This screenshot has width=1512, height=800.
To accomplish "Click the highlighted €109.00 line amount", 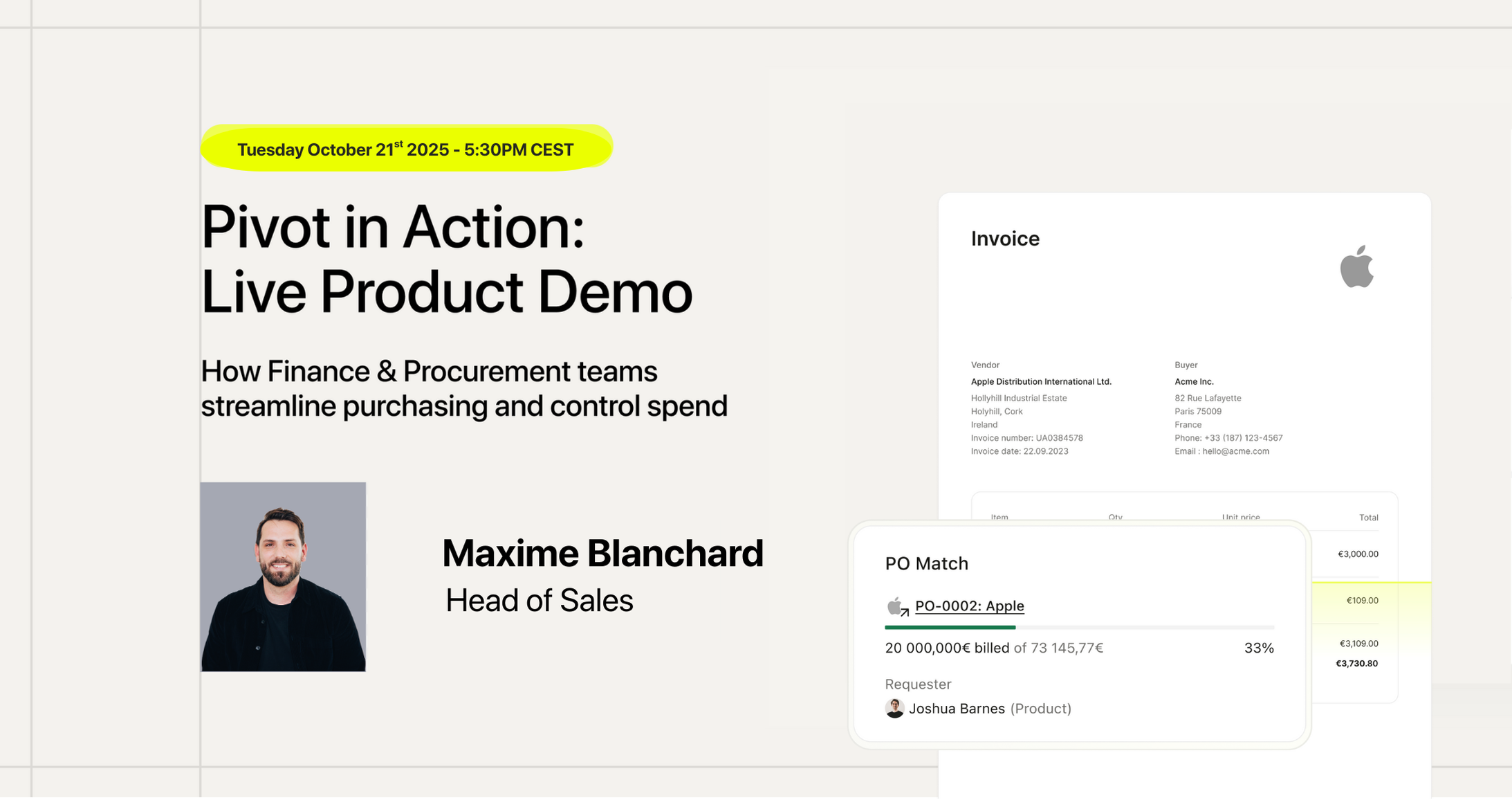I will [x=1361, y=600].
